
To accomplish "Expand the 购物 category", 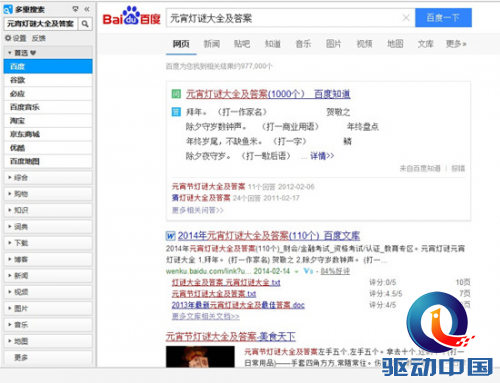I will (x=48, y=194).
